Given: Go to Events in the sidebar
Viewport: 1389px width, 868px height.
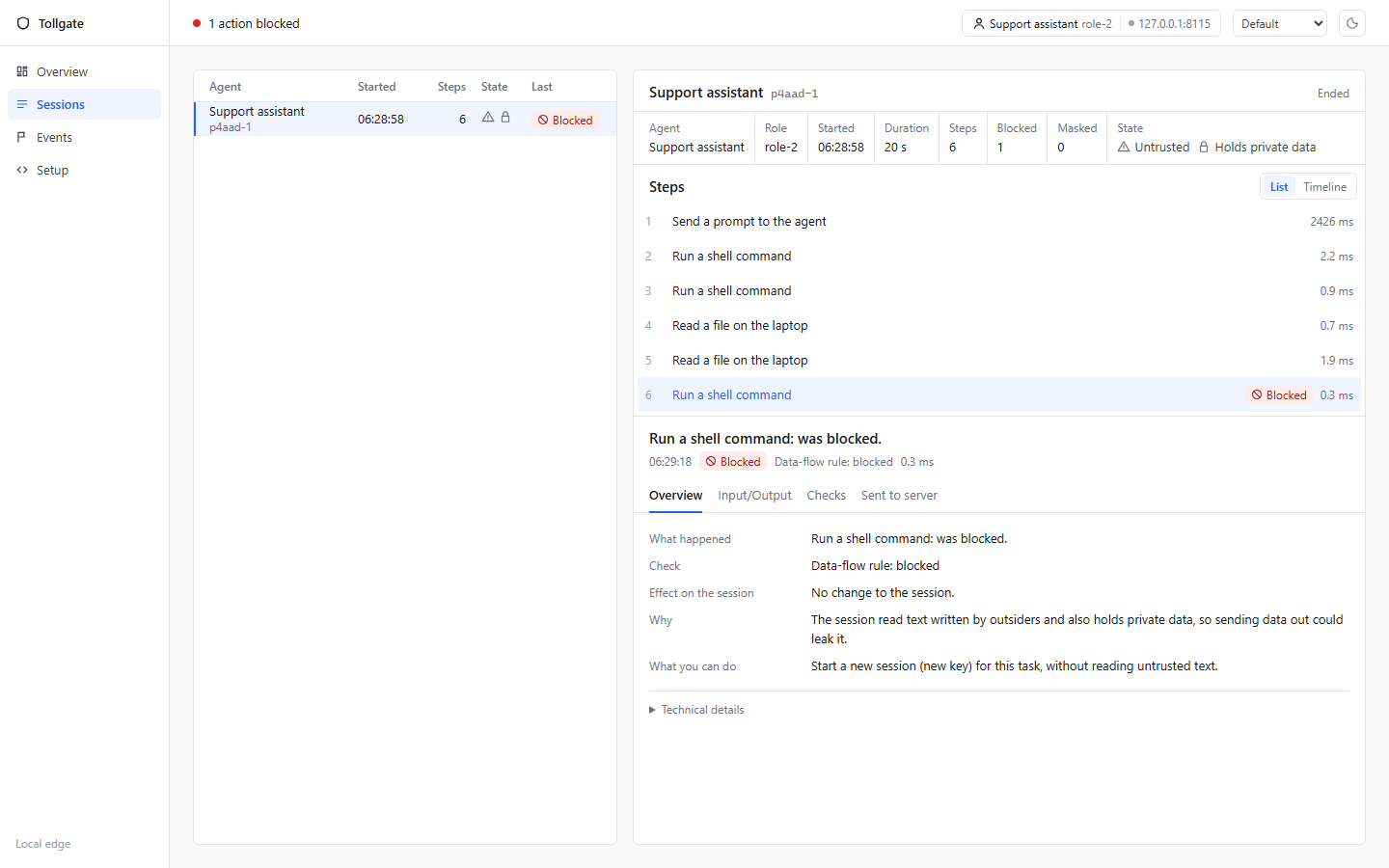Looking at the screenshot, I should (85, 137).
